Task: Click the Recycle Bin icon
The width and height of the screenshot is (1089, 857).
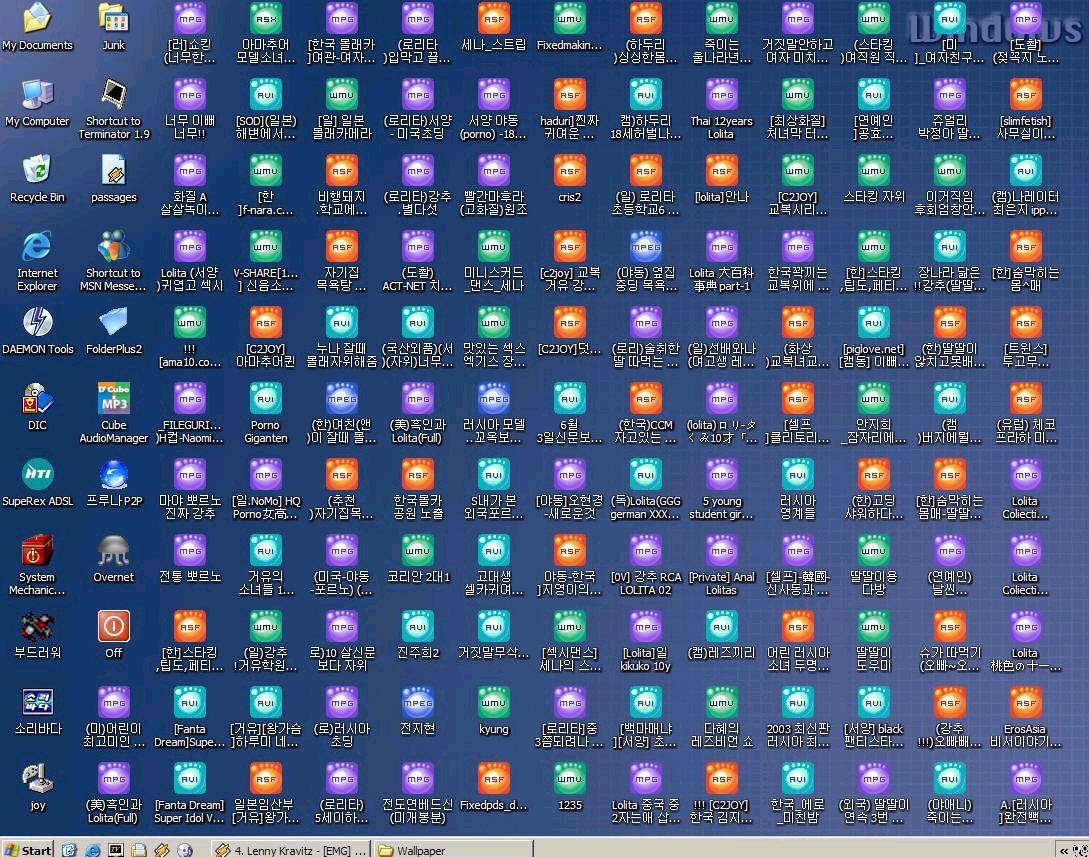Action: tap(37, 171)
